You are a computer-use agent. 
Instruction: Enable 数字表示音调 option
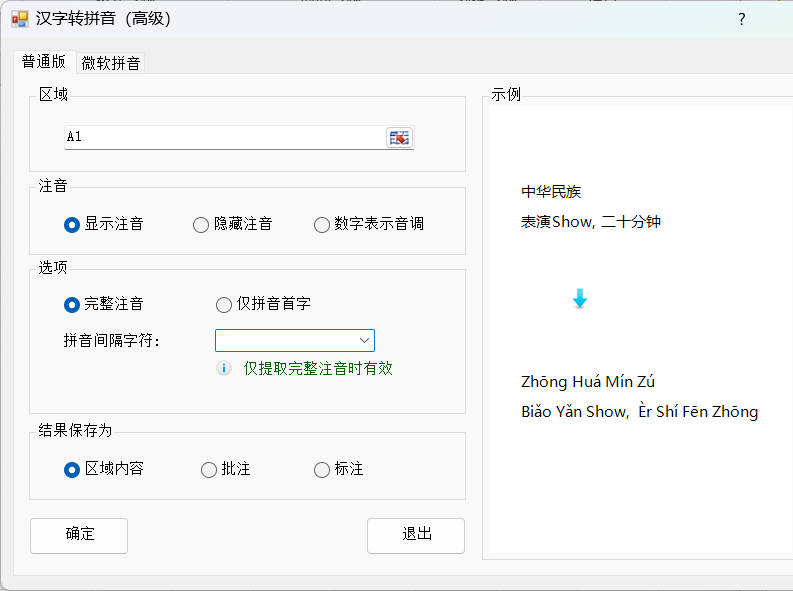(x=322, y=225)
